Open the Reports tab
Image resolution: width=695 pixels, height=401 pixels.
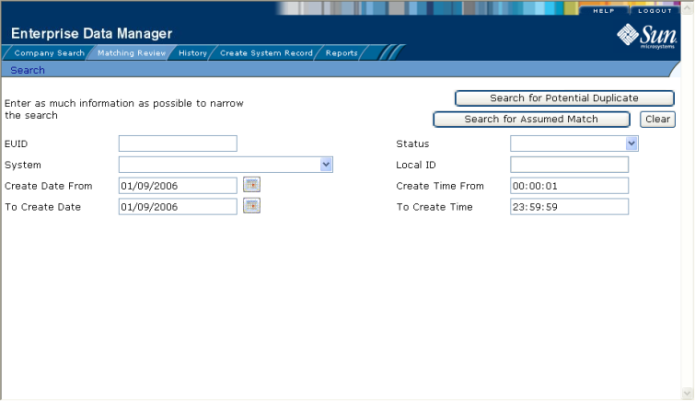[x=341, y=53]
